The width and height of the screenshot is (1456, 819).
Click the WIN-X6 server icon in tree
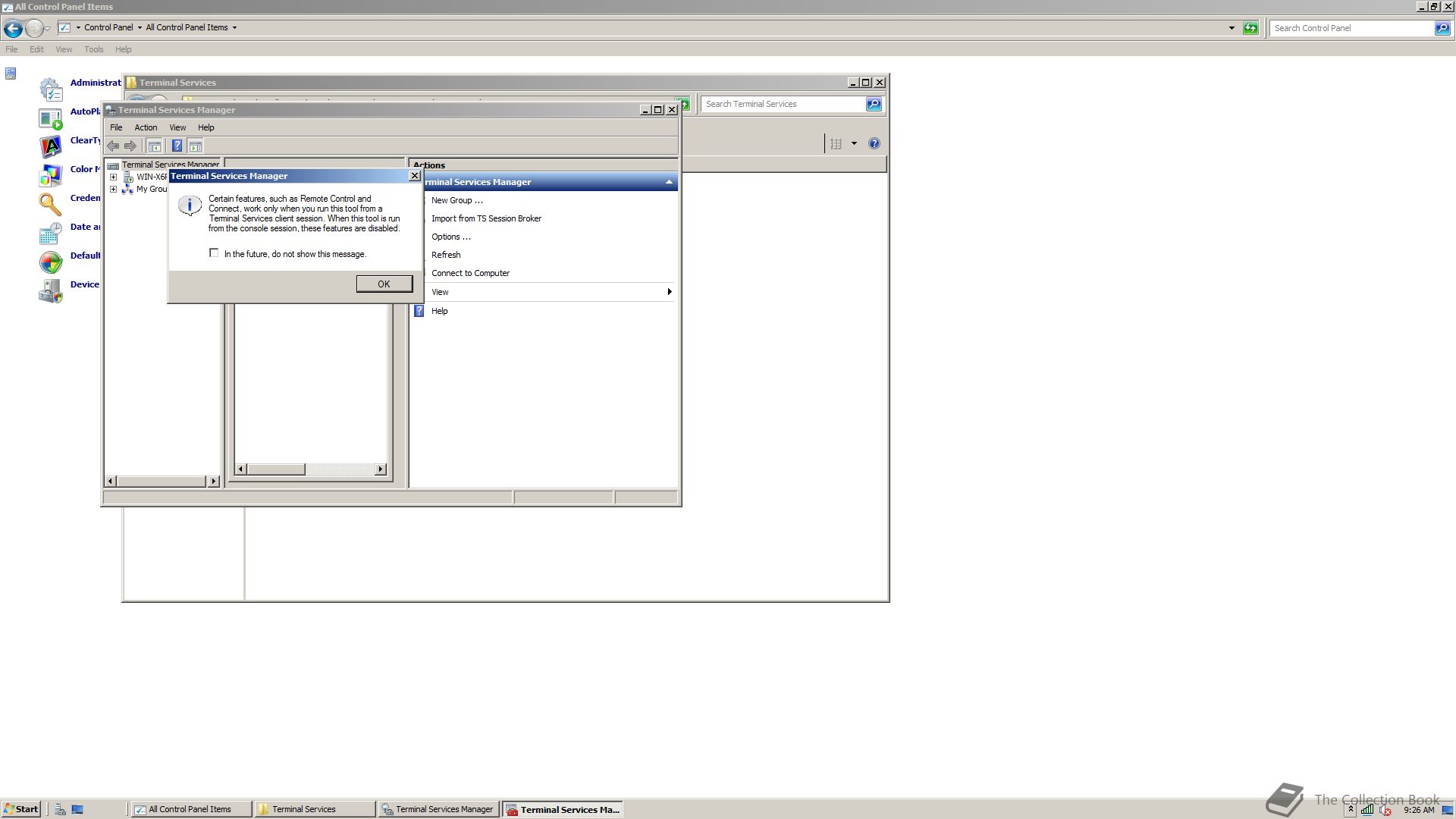128,177
